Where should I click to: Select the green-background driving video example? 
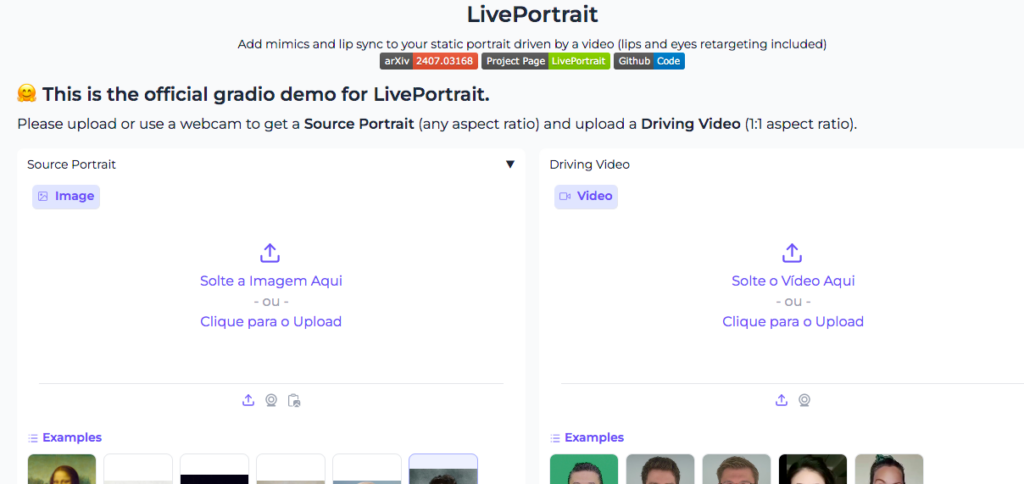584,469
